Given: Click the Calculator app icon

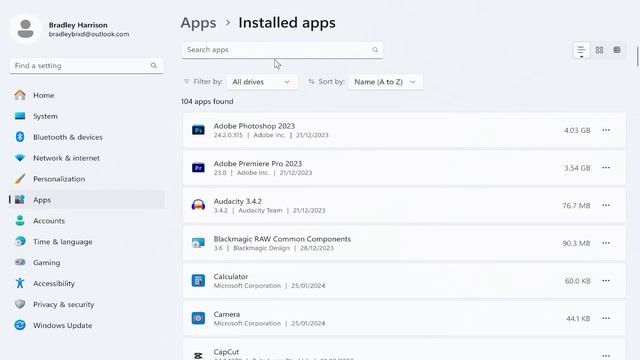Looking at the screenshot, I should [198, 281].
